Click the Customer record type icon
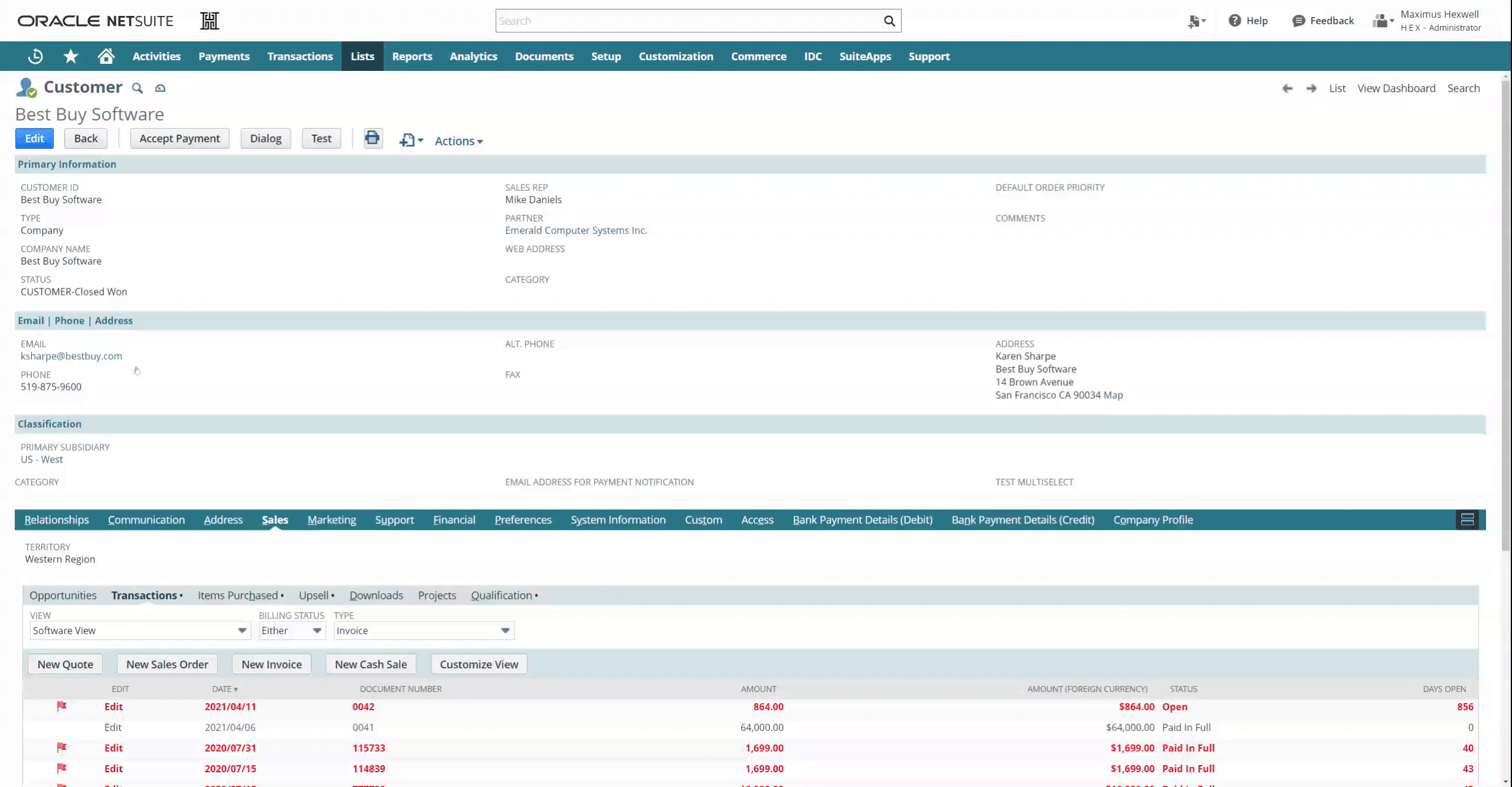This screenshot has height=787, width=1512. click(27, 87)
